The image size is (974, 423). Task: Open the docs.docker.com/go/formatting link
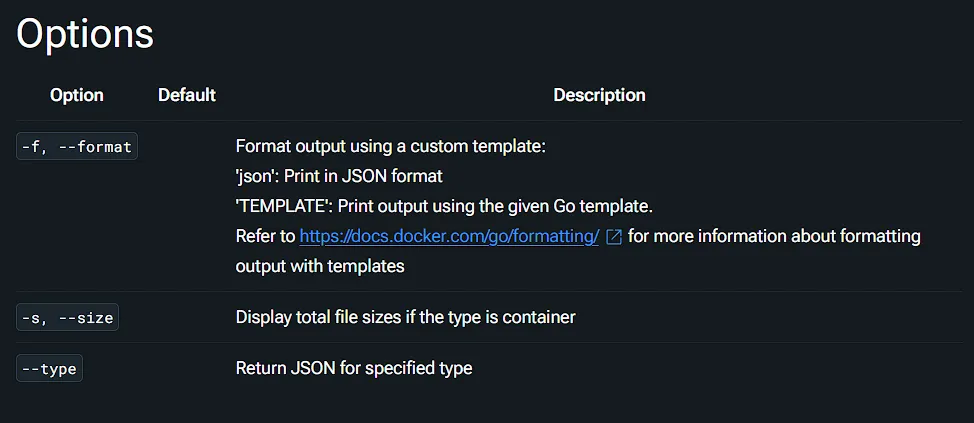coord(449,237)
